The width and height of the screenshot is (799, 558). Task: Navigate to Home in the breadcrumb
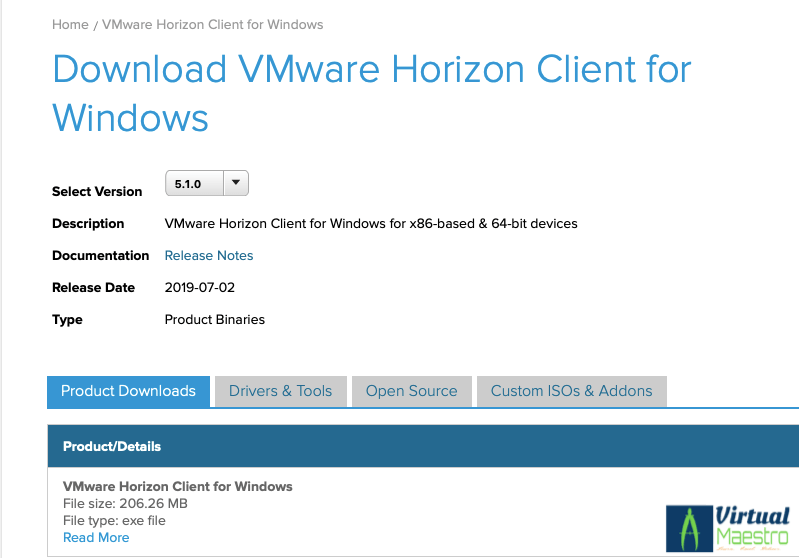[70, 24]
